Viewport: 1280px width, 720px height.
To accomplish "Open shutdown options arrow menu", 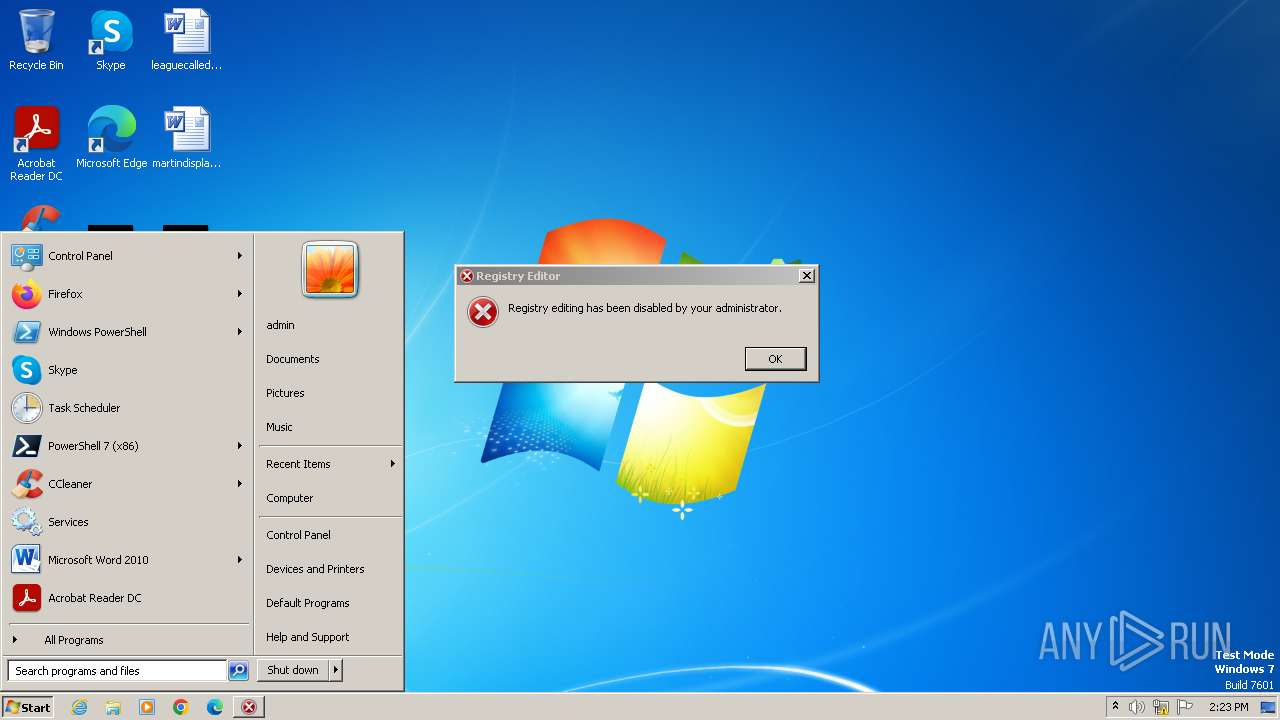I will [336, 670].
